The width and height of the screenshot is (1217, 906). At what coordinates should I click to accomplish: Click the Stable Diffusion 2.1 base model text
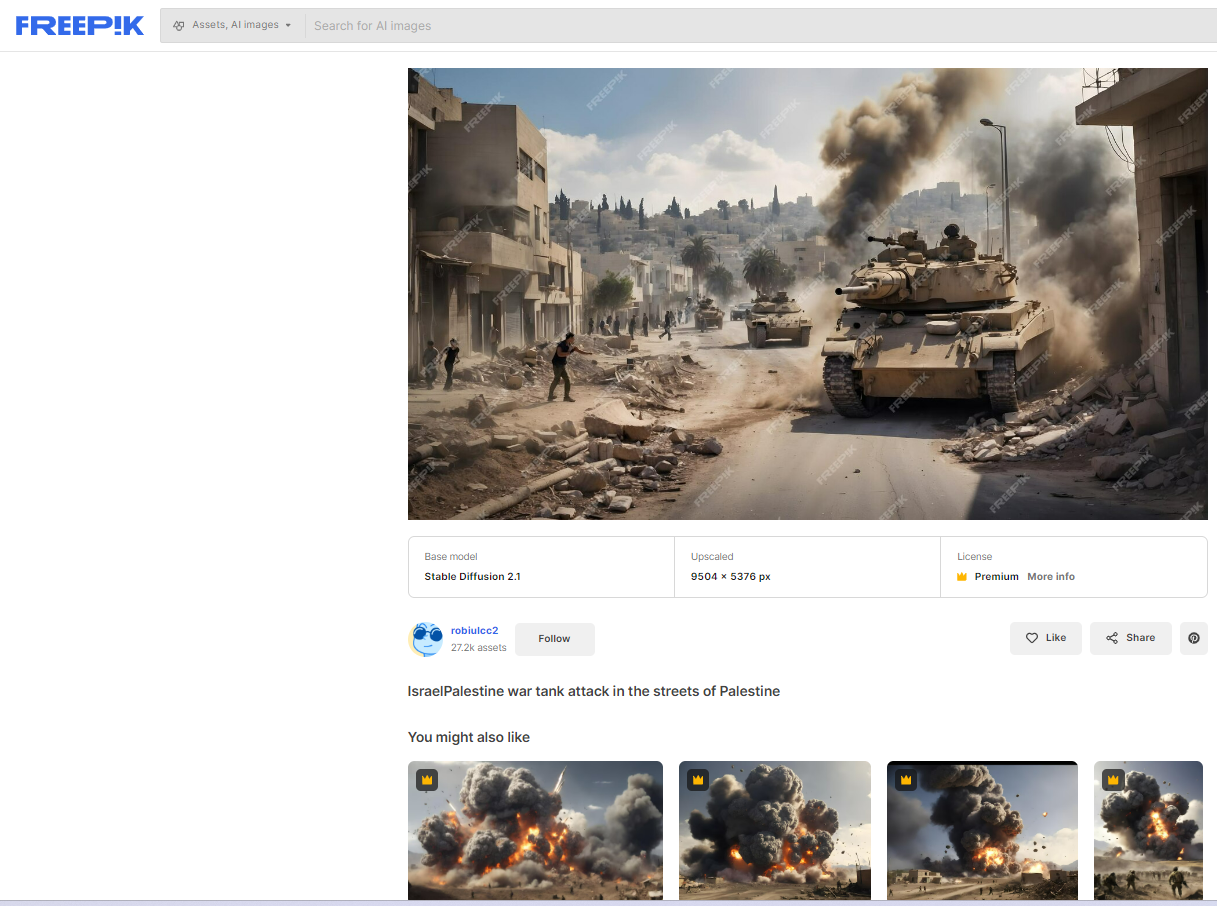472,577
